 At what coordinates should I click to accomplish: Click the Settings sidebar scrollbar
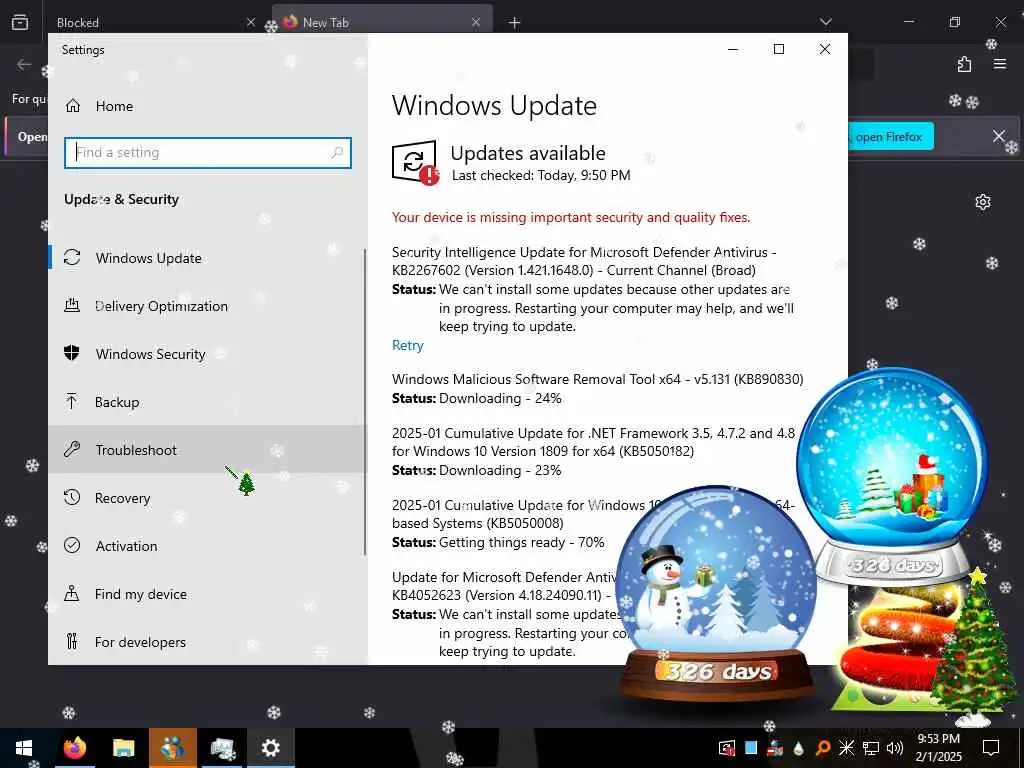(365, 402)
